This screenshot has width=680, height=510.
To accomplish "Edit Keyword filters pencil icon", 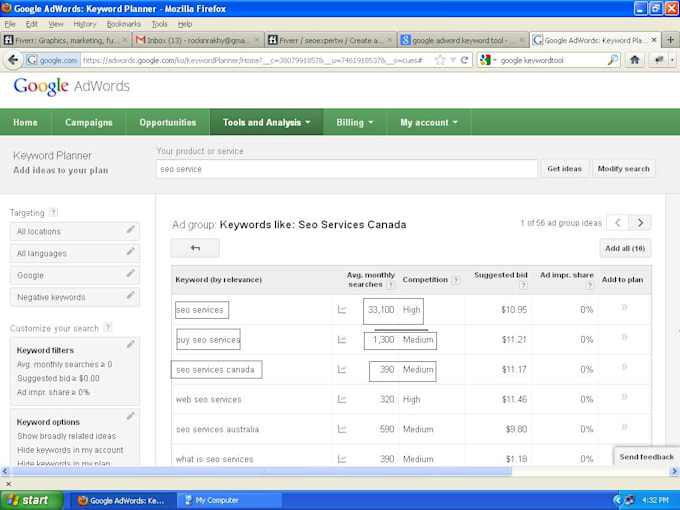I will (x=131, y=344).
